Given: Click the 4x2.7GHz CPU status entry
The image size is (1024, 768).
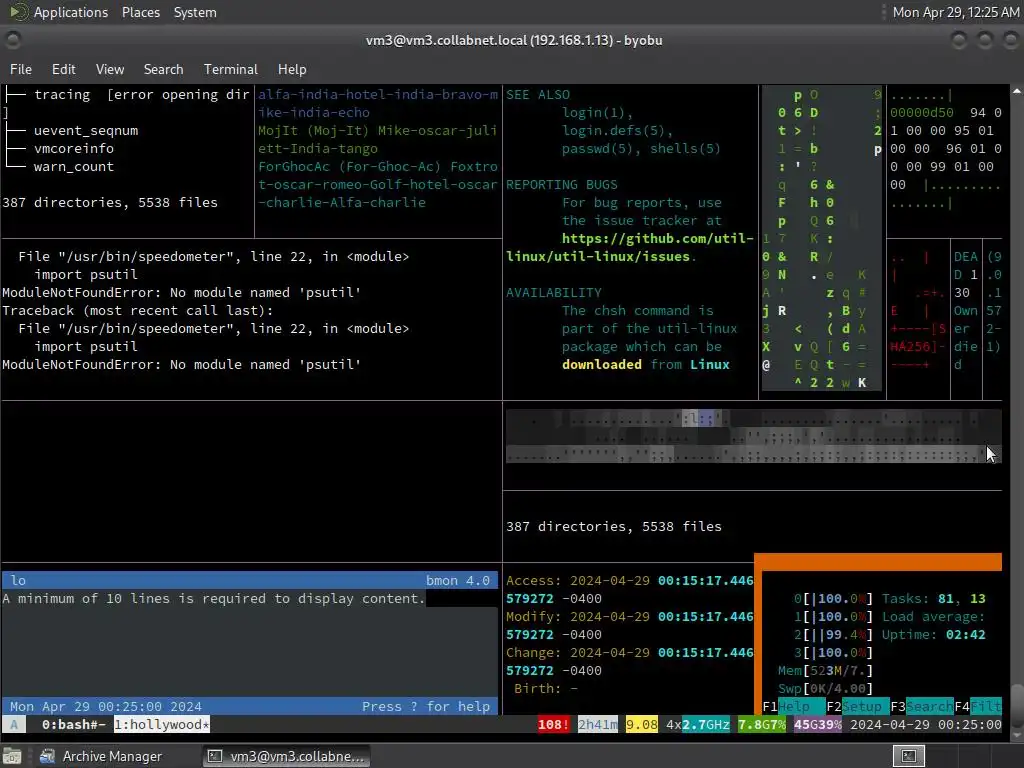Looking at the screenshot, I should pyautogui.click(x=697, y=725).
